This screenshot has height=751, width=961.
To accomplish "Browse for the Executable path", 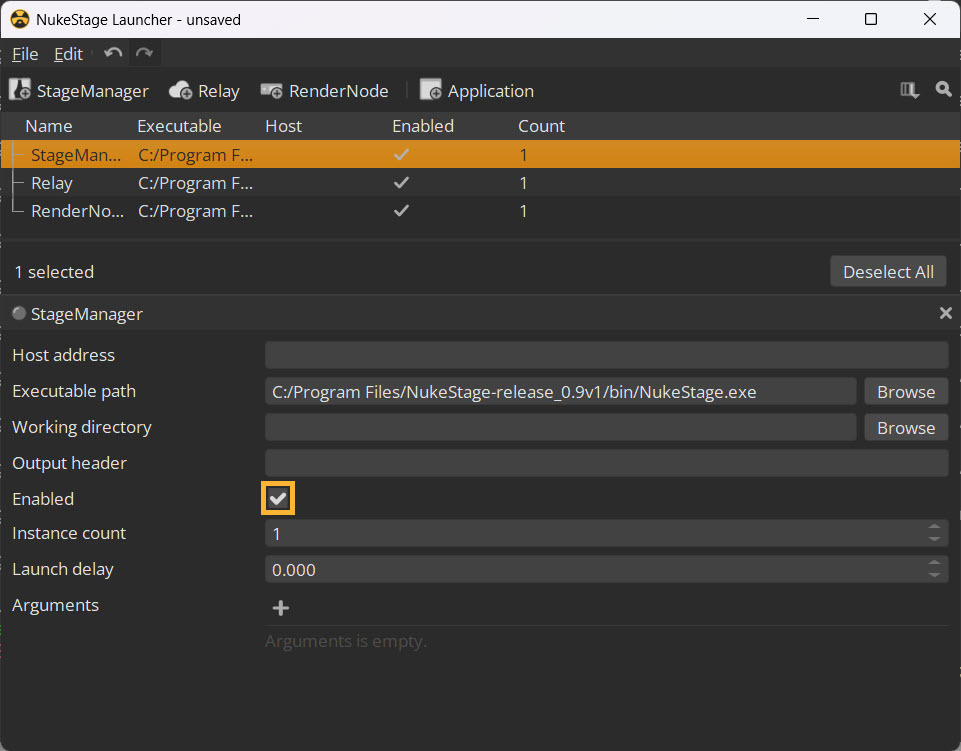I will click(905, 392).
